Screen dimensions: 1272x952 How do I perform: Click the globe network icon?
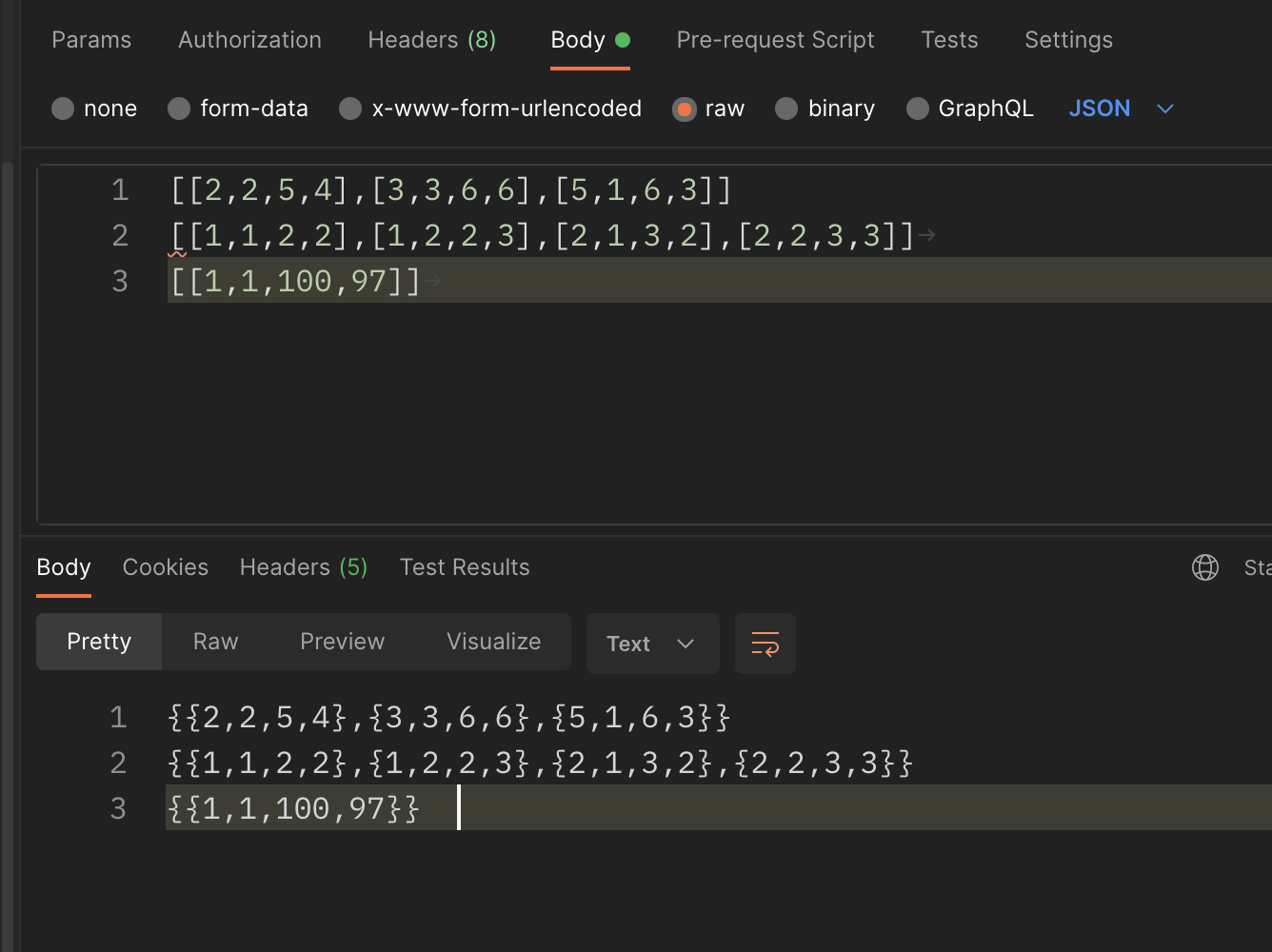1205,567
